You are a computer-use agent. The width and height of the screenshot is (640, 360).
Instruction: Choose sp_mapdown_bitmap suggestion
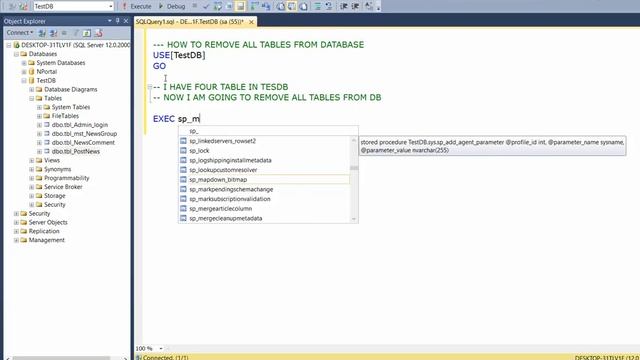tap(264, 180)
